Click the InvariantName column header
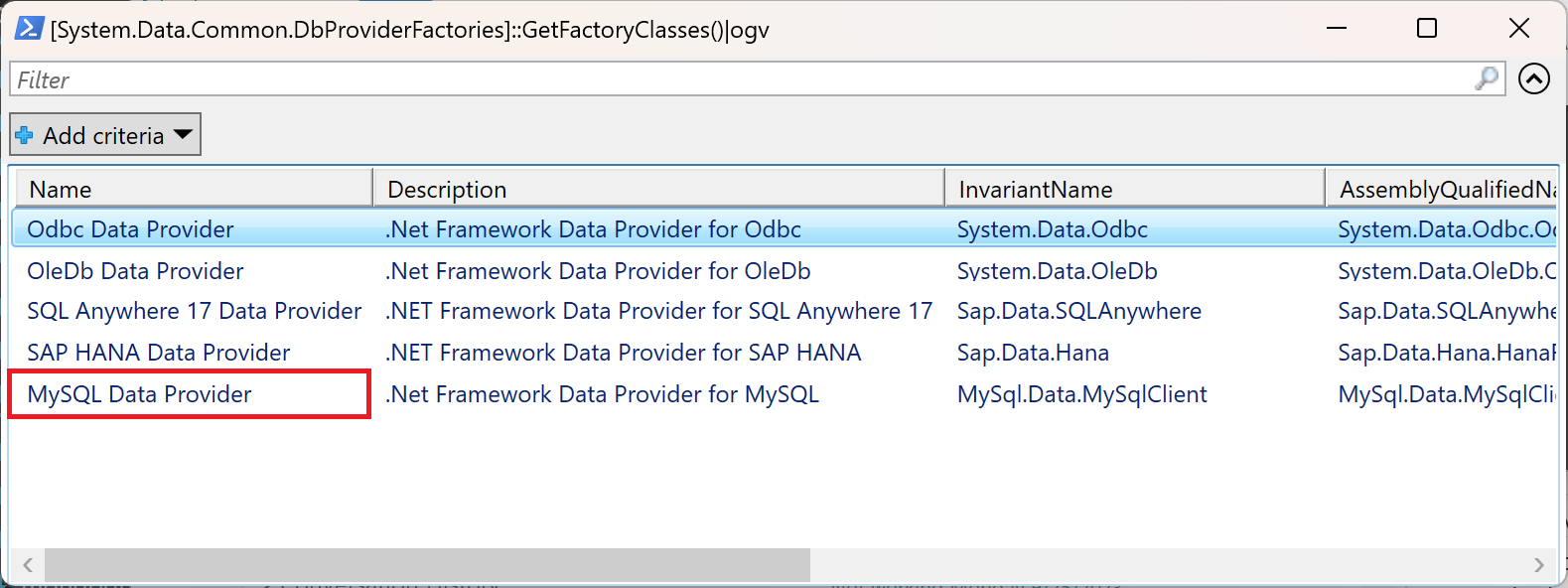Screen dimensions: 1568x588 (x=1134, y=189)
